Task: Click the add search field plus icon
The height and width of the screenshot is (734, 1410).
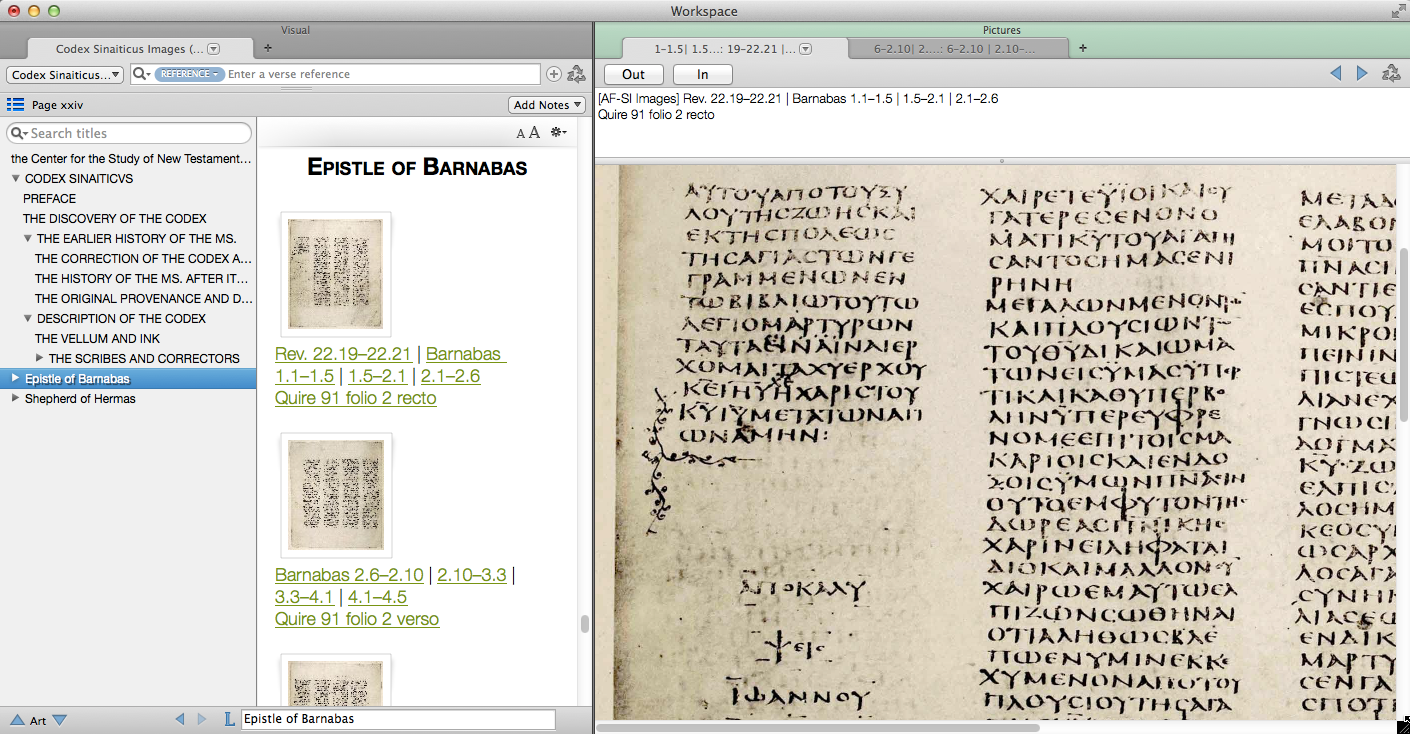Action: (554, 74)
